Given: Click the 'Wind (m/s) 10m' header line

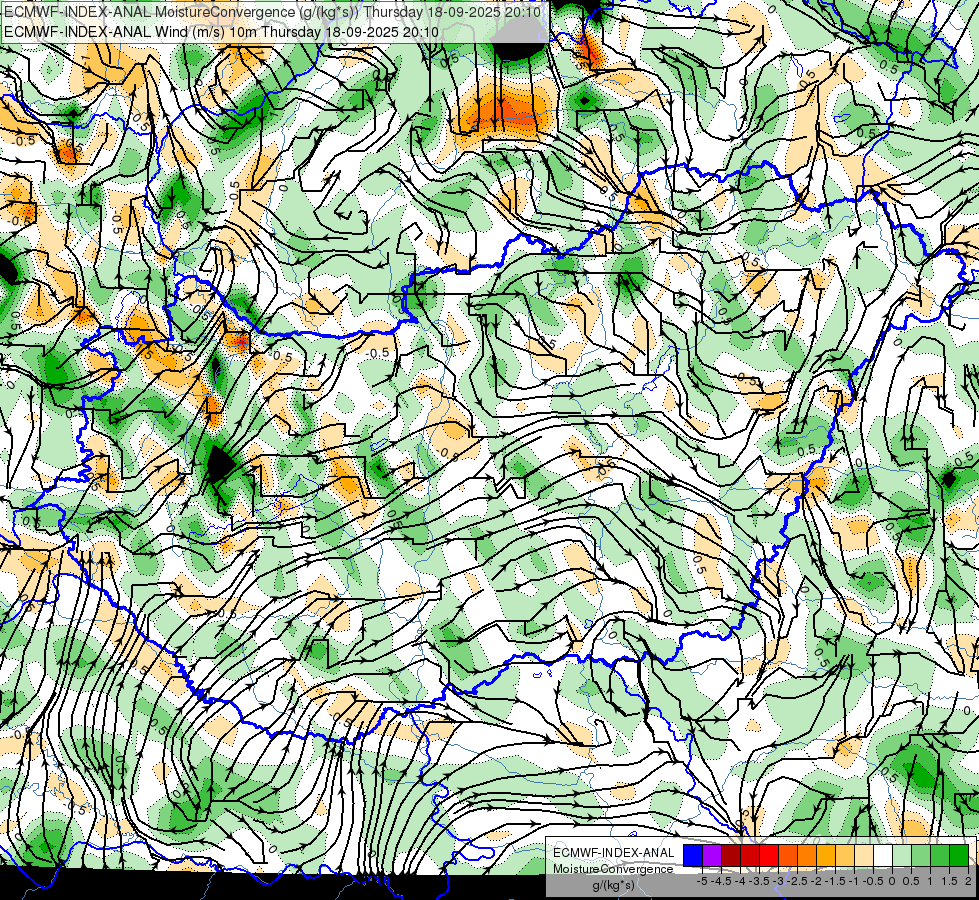Looking at the screenshot, I should click(x=222, y=32).
